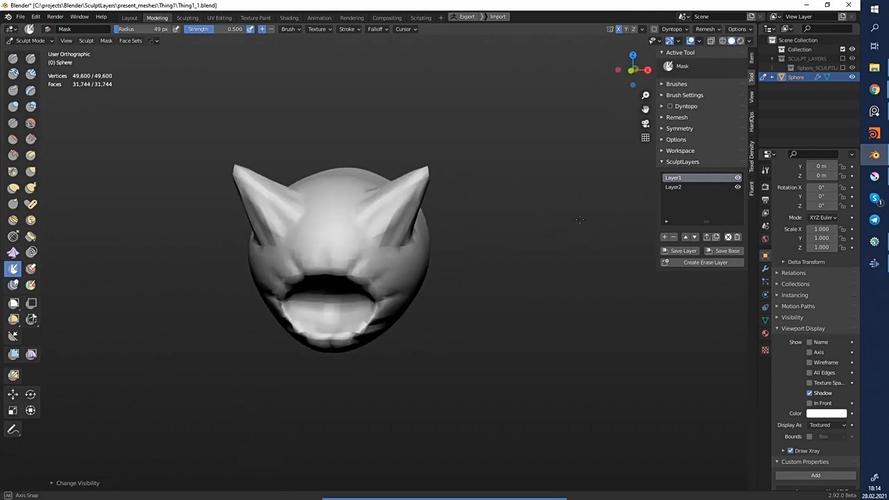Viewport: 889px width, 500px height.
Task: Click the Import button in top bar
Action: (497, 17)
